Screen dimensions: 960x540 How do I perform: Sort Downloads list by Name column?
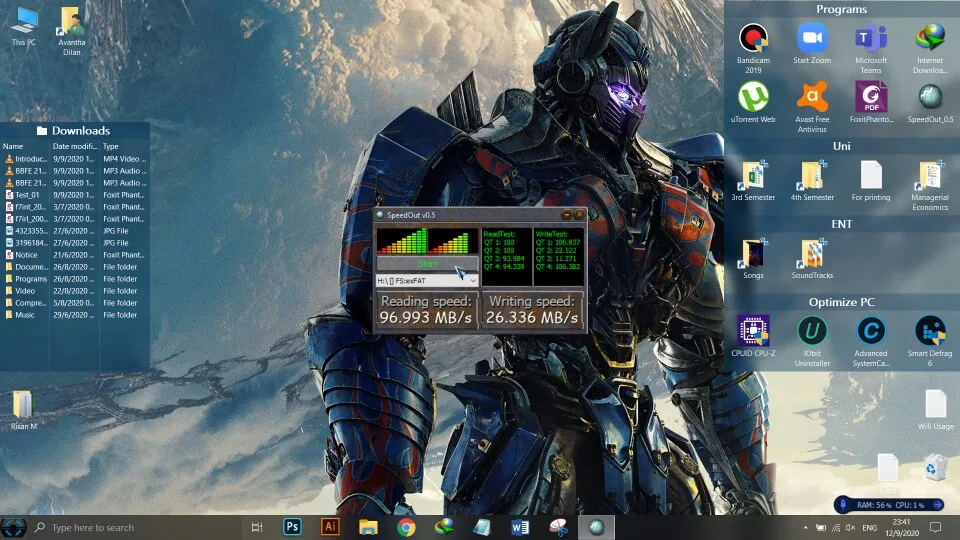point(25,146)
